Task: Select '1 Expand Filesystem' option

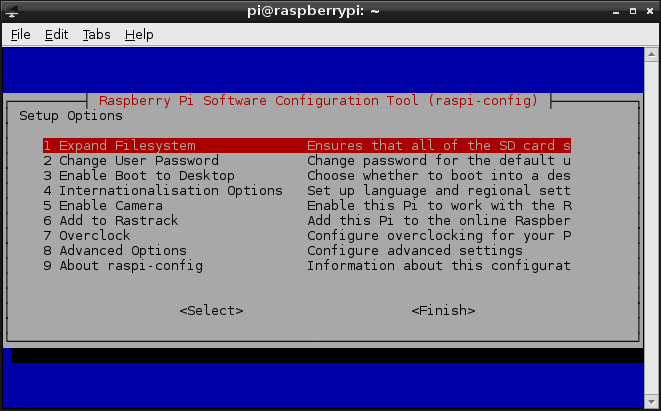Action: [306, 145]
